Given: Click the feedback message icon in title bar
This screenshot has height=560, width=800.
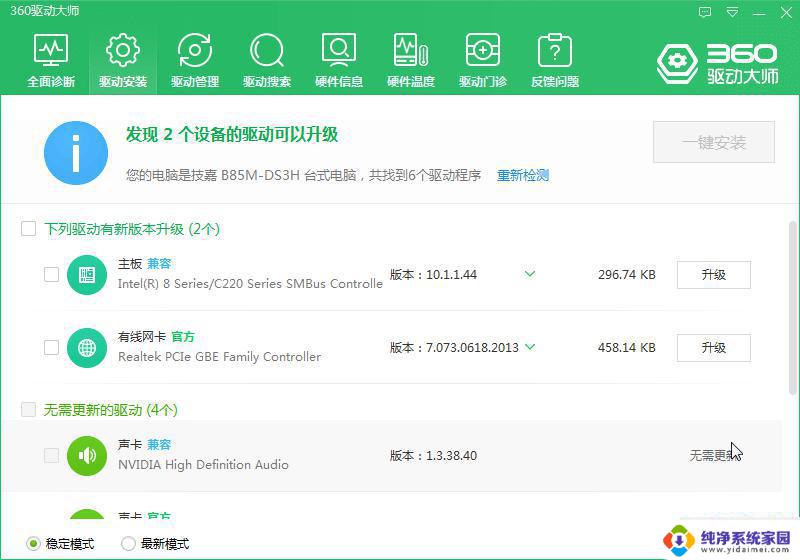Looking at the screenshot, I should point(705,12).
